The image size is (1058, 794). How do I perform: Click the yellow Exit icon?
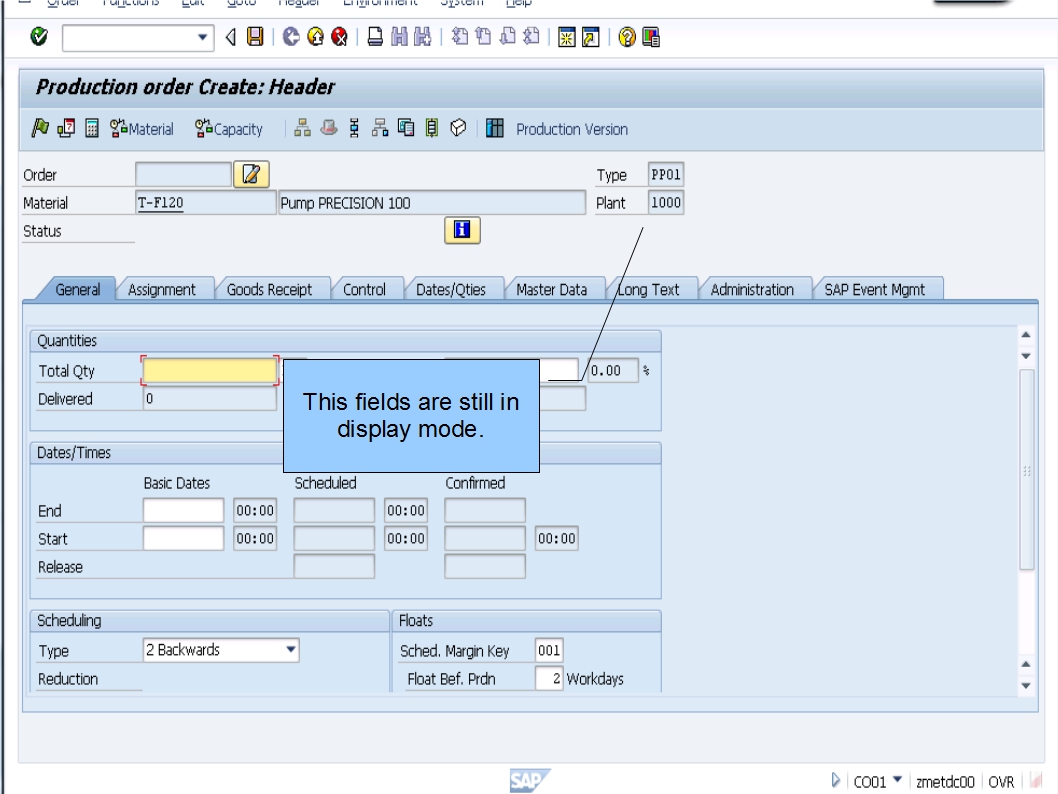pyautogui.click(x=315, y=36)
